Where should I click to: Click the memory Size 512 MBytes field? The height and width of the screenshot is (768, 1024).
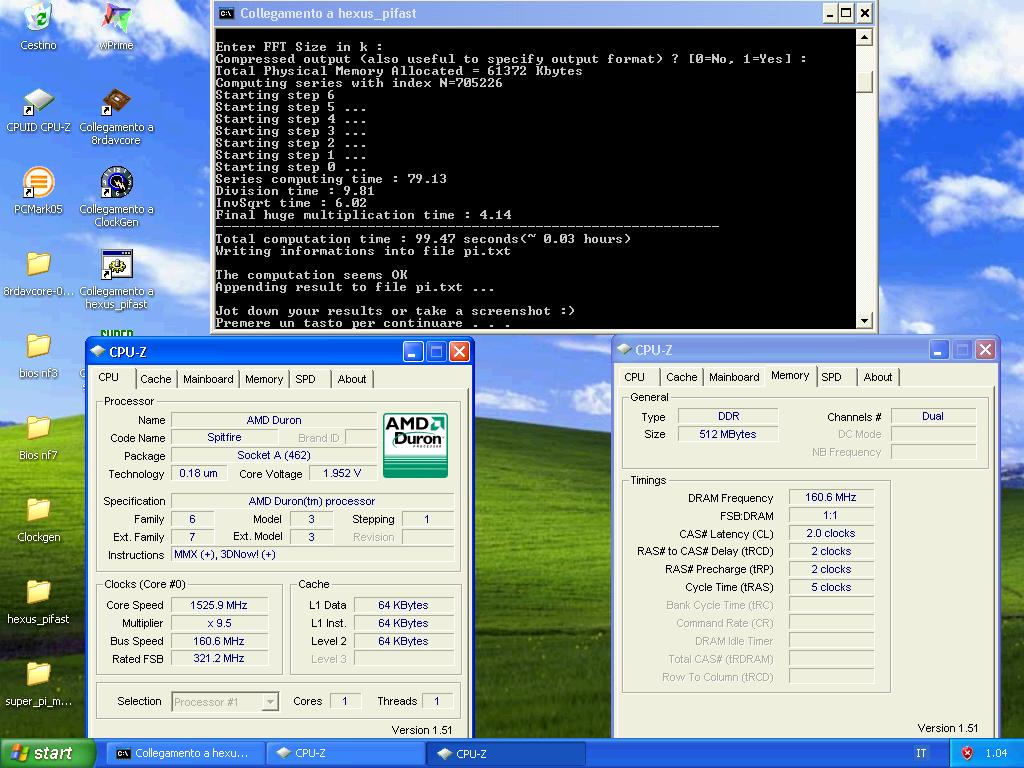(x=728, y=434)
